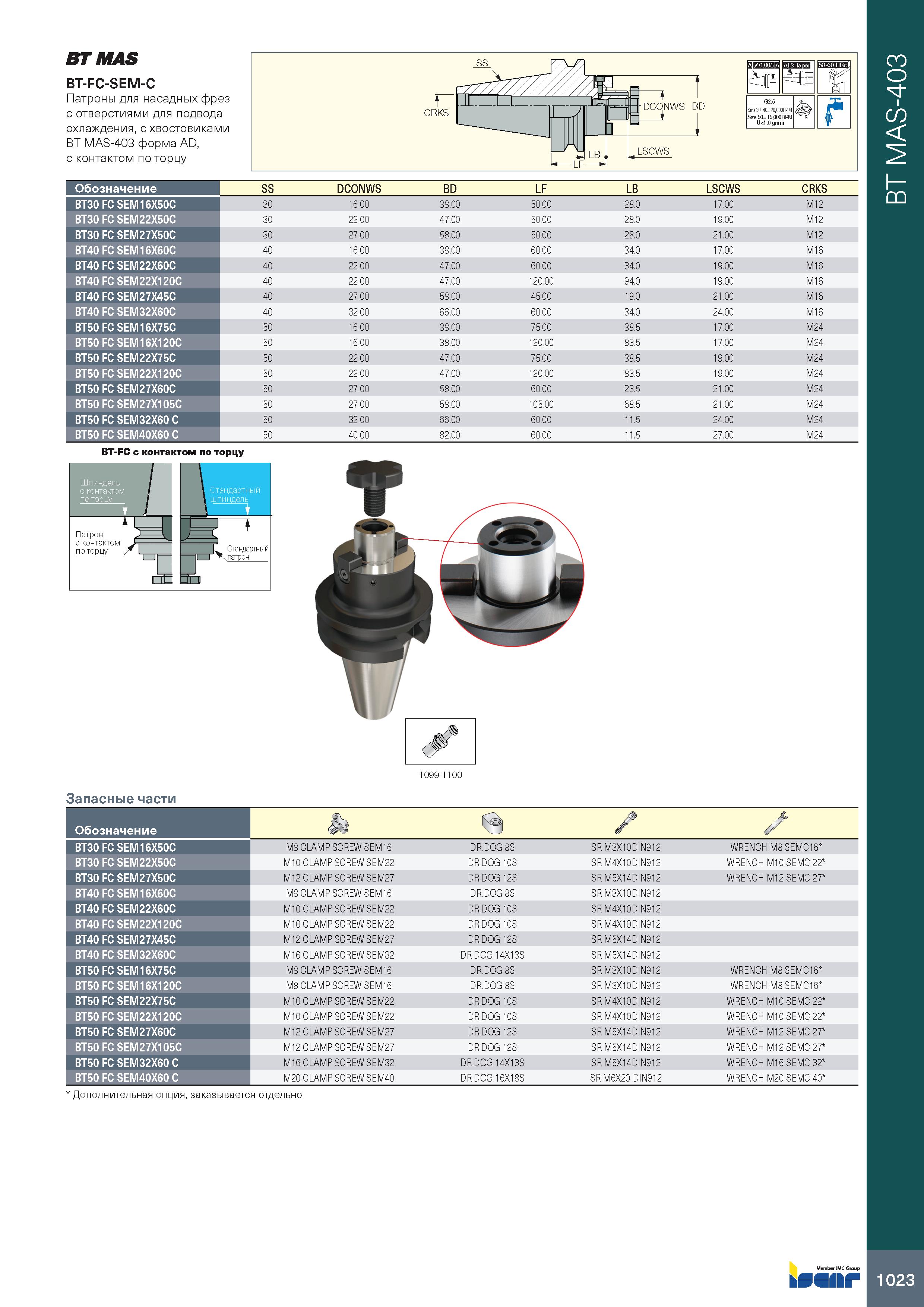Click the WRENCH M20 SEMC 40* cell
This screenshot has height=1307, width=924.
(776, 1077)
